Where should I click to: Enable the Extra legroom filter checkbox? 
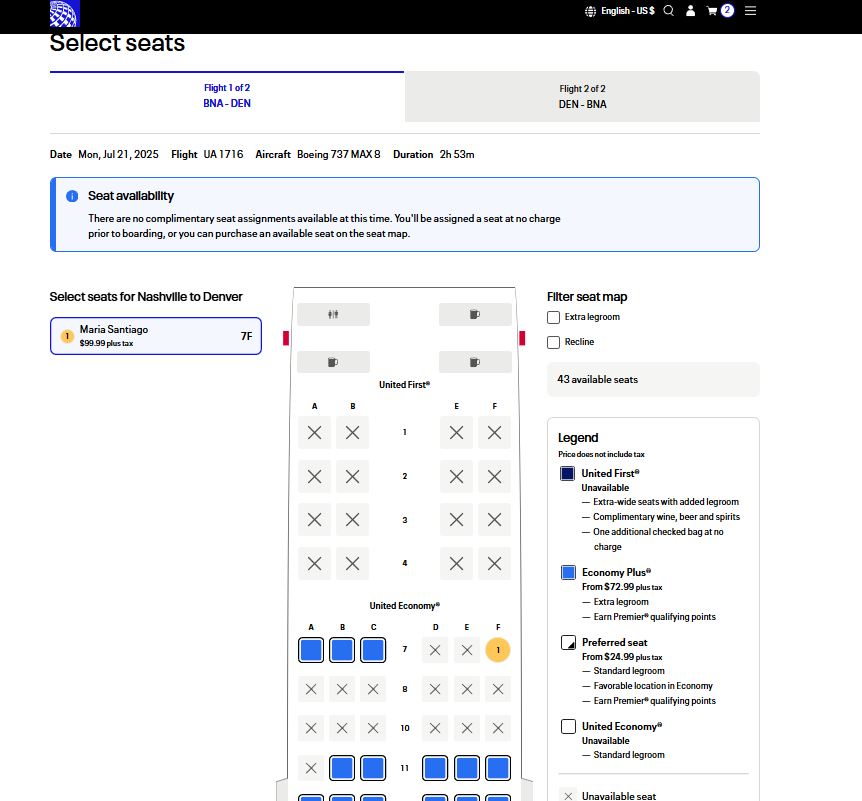[x=554, y=318]
